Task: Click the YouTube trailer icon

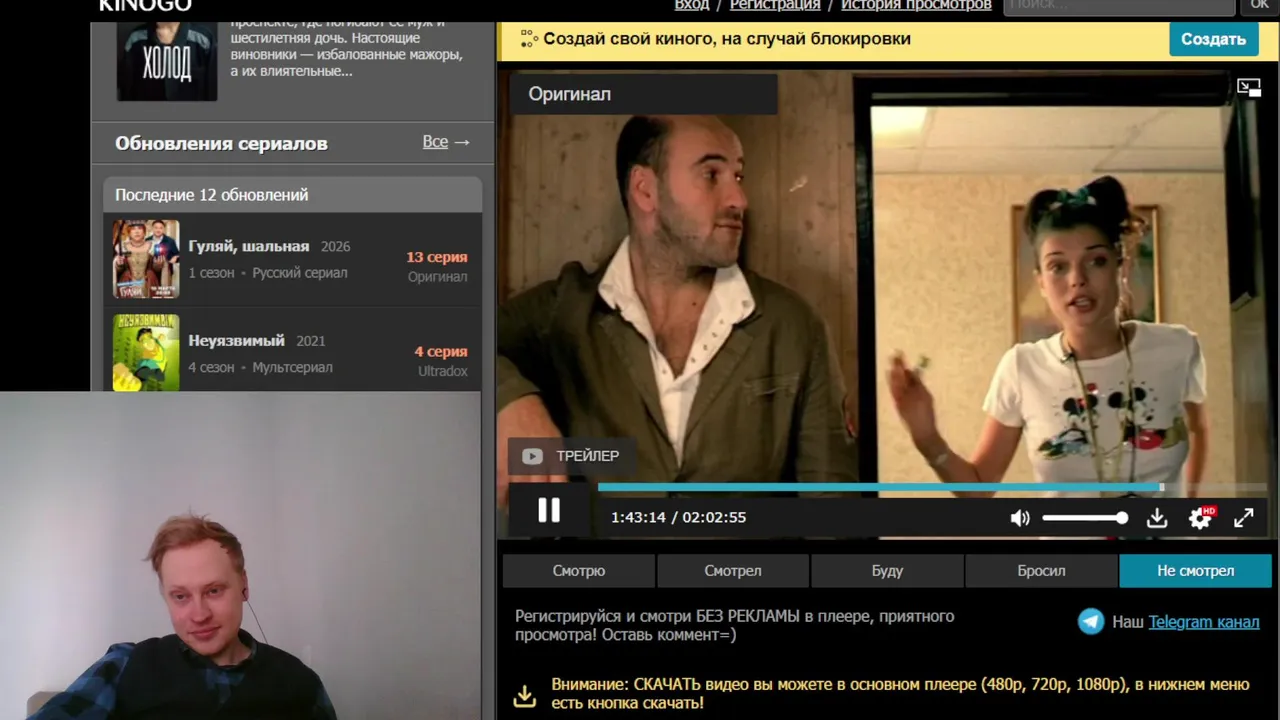Action: click(x=532, y=456)
